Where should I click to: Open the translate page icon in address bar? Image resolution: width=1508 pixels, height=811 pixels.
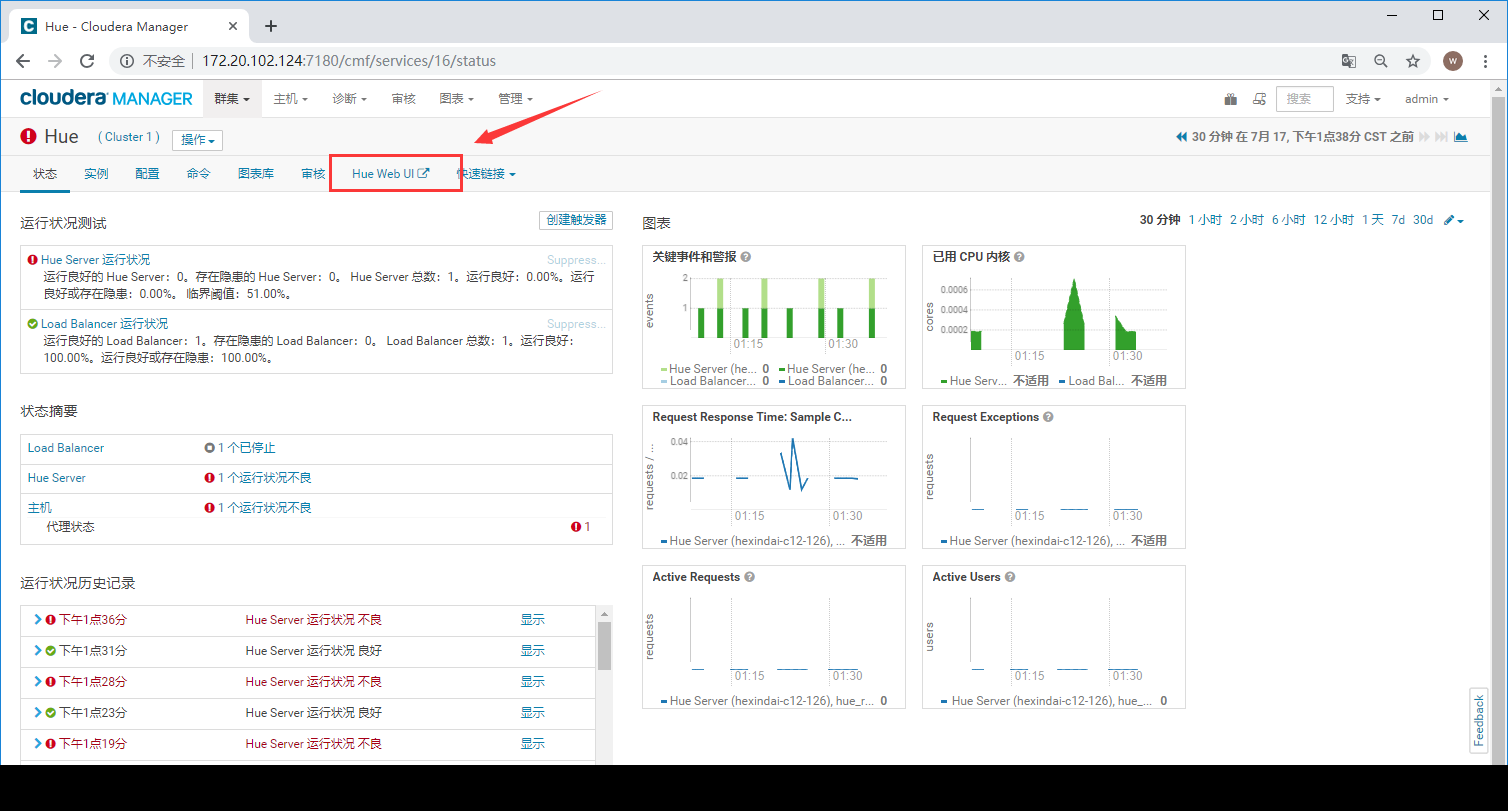(1349, 61)
